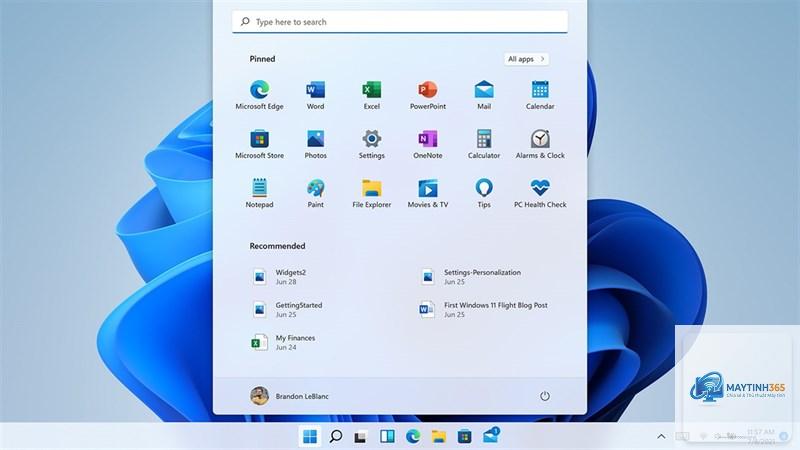800x450 pixels.
Task: Click Brandon LeBlanc's profile picture
Action: point(259,396)
